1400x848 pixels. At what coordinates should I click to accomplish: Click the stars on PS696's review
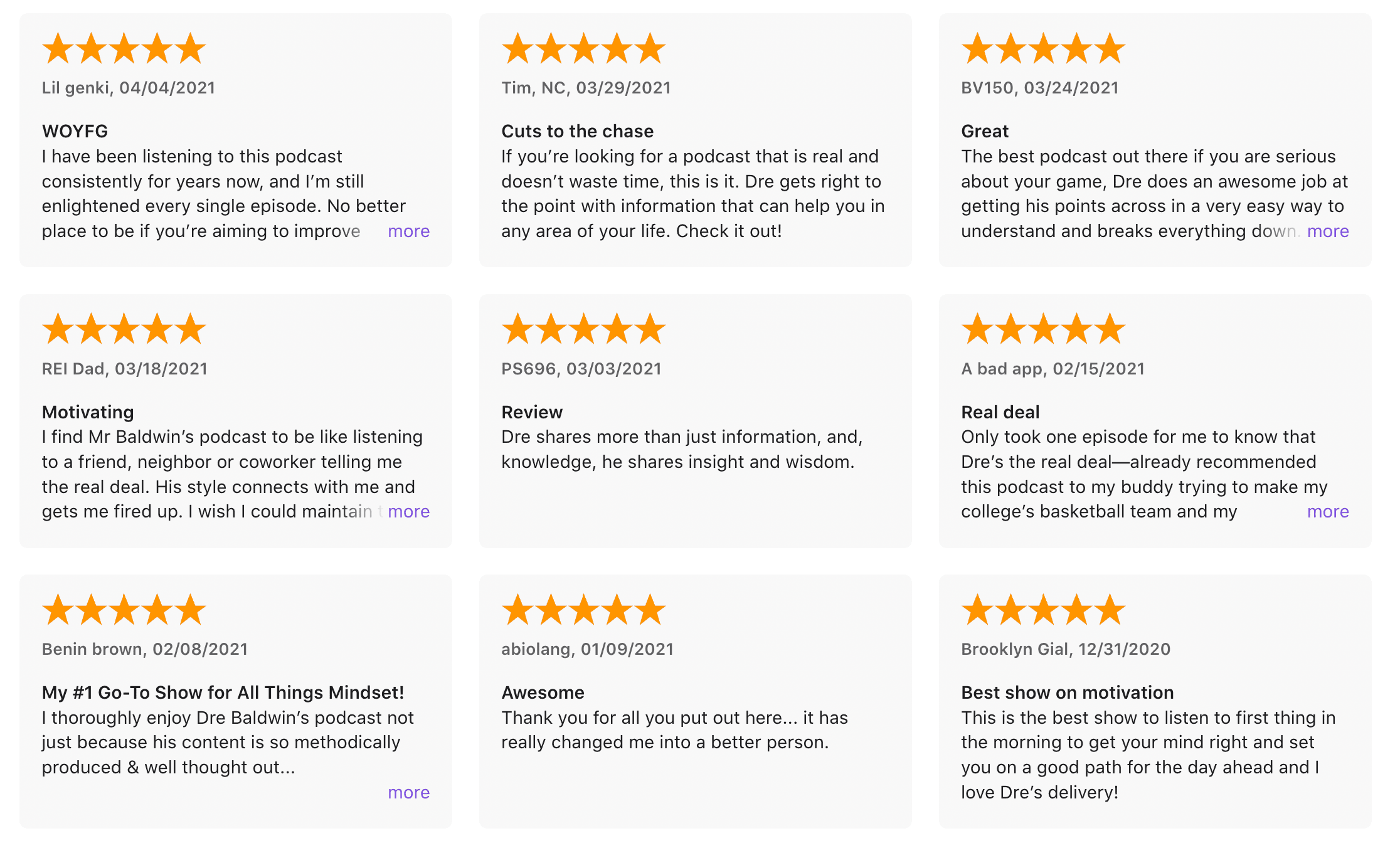pyautogui.click(x=583, y=329)
